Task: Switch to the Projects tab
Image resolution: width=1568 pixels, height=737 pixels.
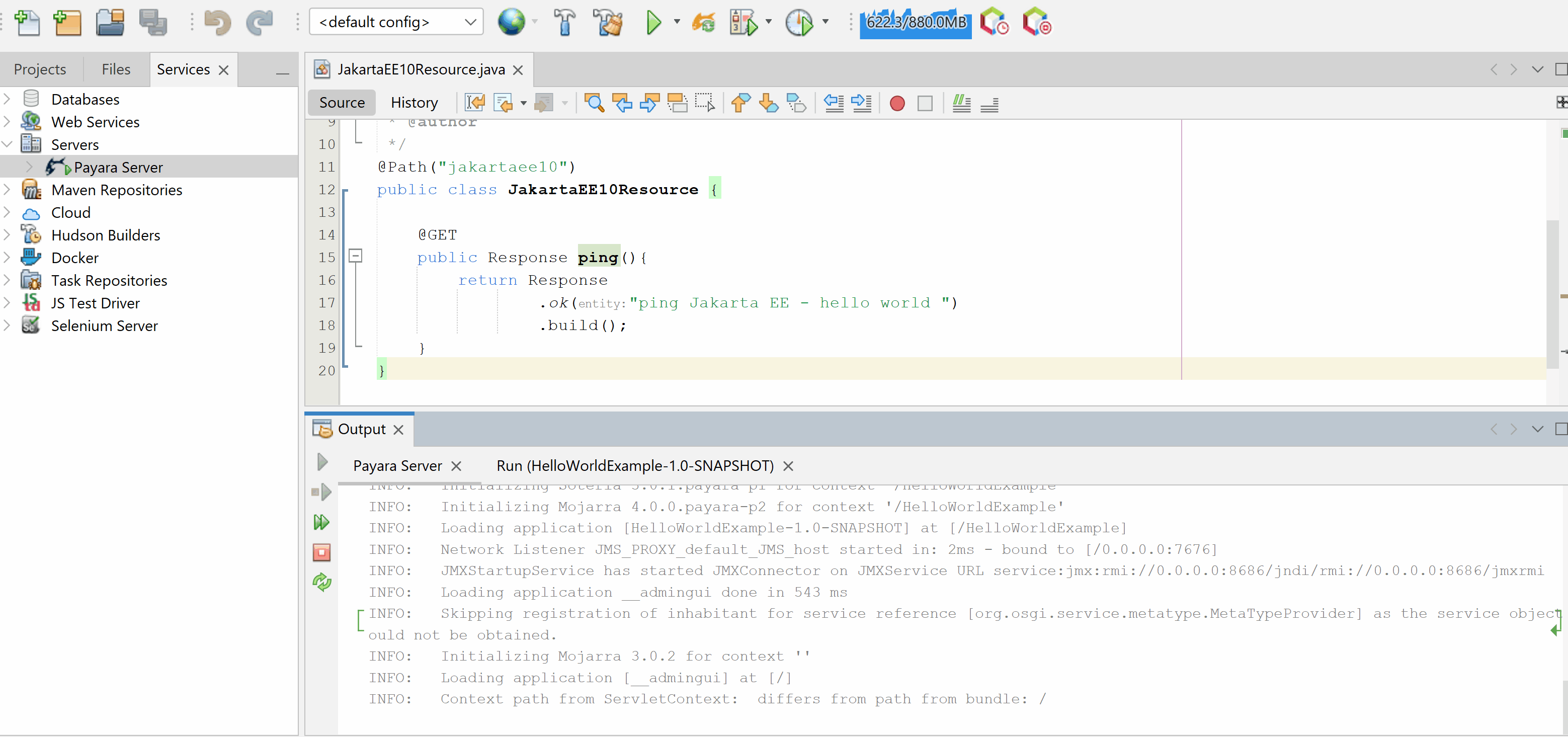Action: (x=40, y=69)
